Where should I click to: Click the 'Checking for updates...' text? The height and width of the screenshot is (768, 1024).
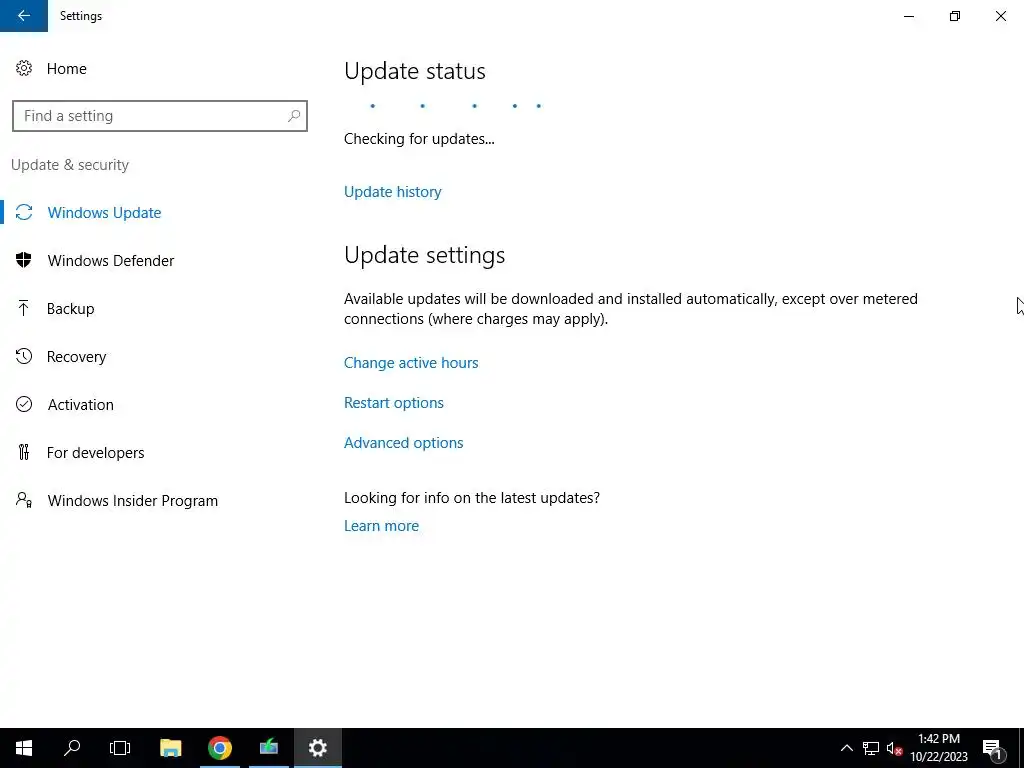click(x=419, y=139)
